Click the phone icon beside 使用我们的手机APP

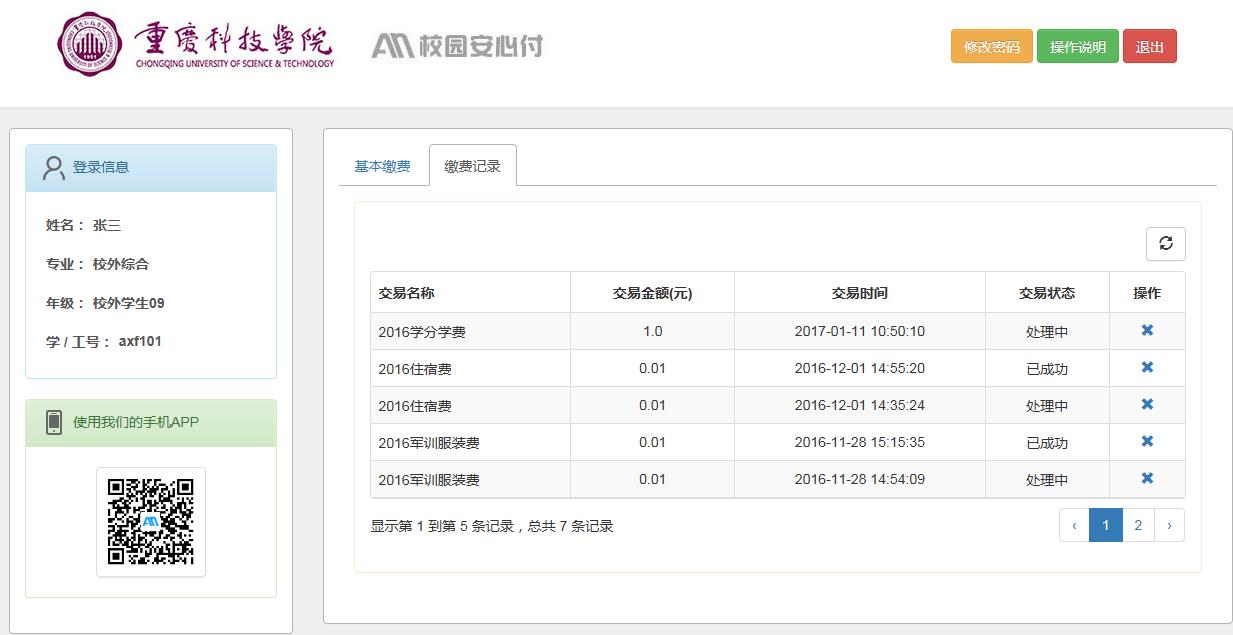[54, 422]
